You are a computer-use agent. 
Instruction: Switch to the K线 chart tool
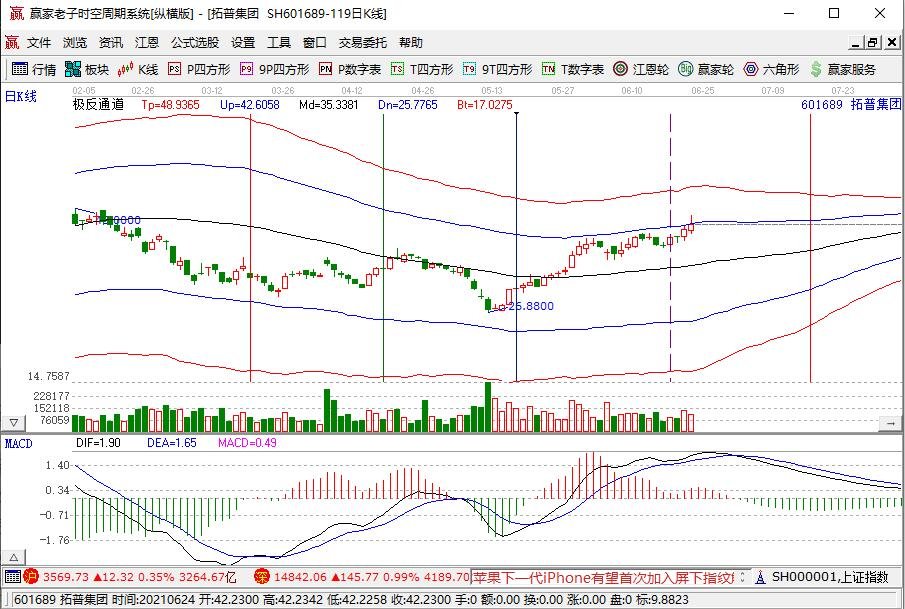138,69
